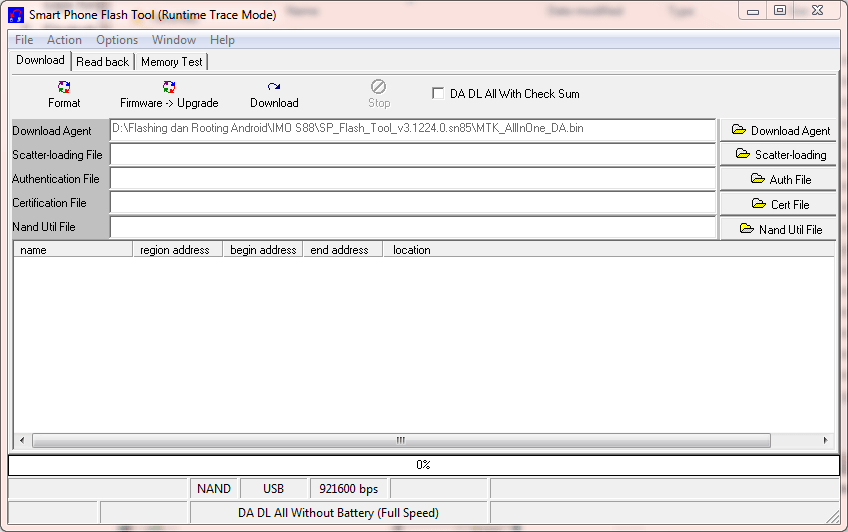Enable DA DL All With Check Sum
The image size is (848, 532).
point(438,94)
